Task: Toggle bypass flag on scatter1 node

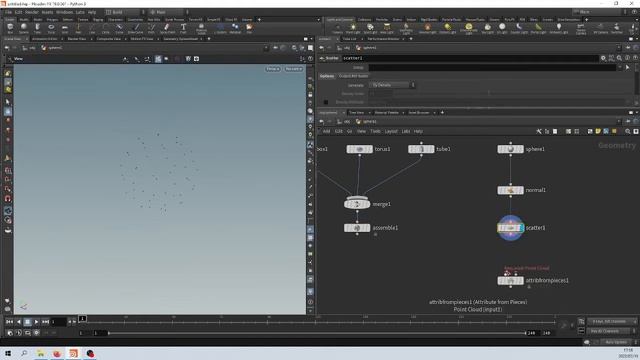Action: click(x=500, y=228)
